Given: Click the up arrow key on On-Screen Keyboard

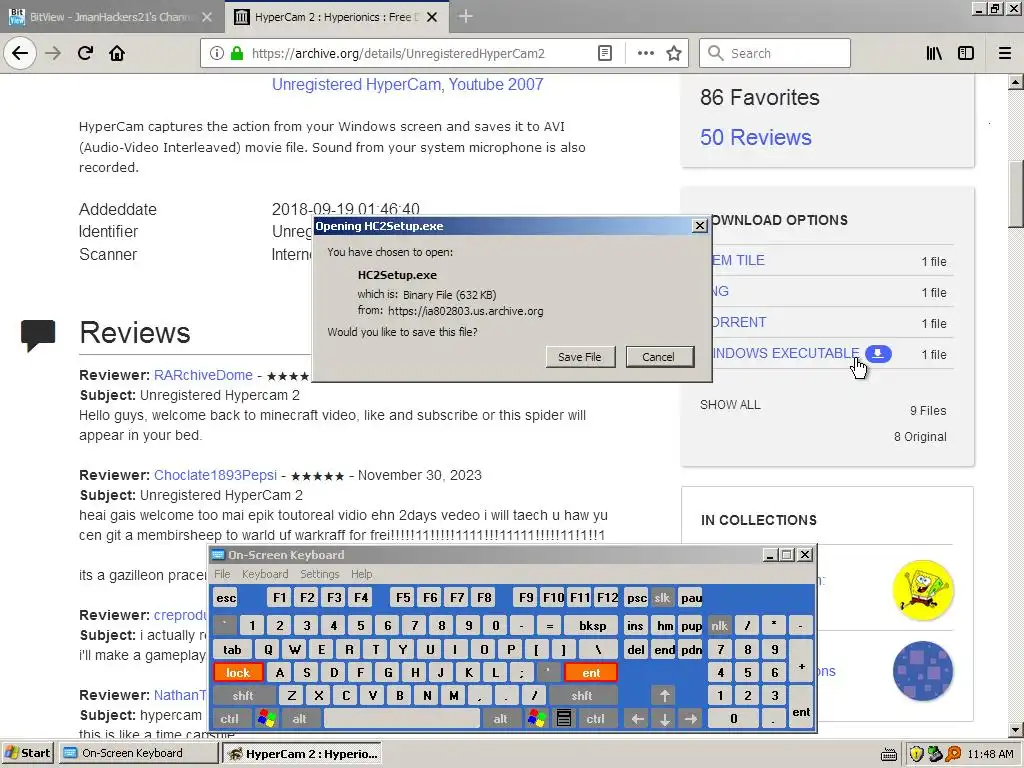Looking at the screenshot, I should point(664,696).
